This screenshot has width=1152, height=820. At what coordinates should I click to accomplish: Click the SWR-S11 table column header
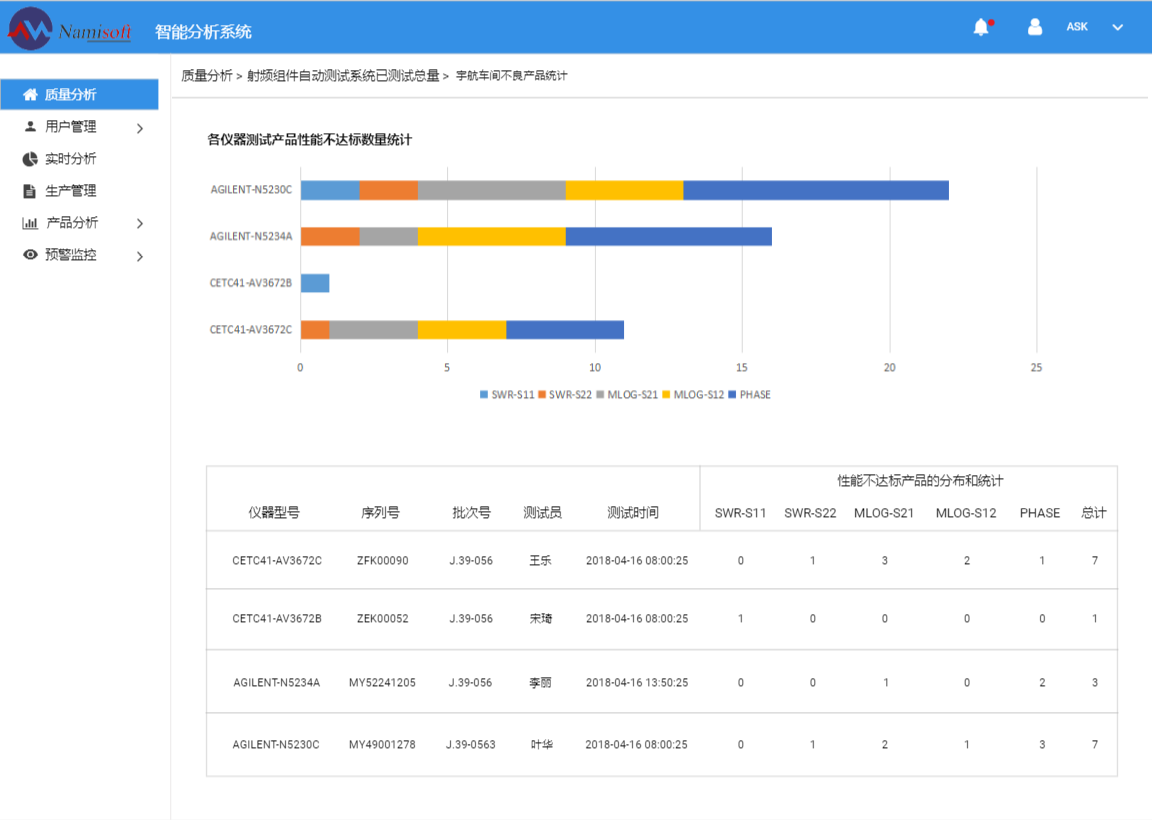740,513
